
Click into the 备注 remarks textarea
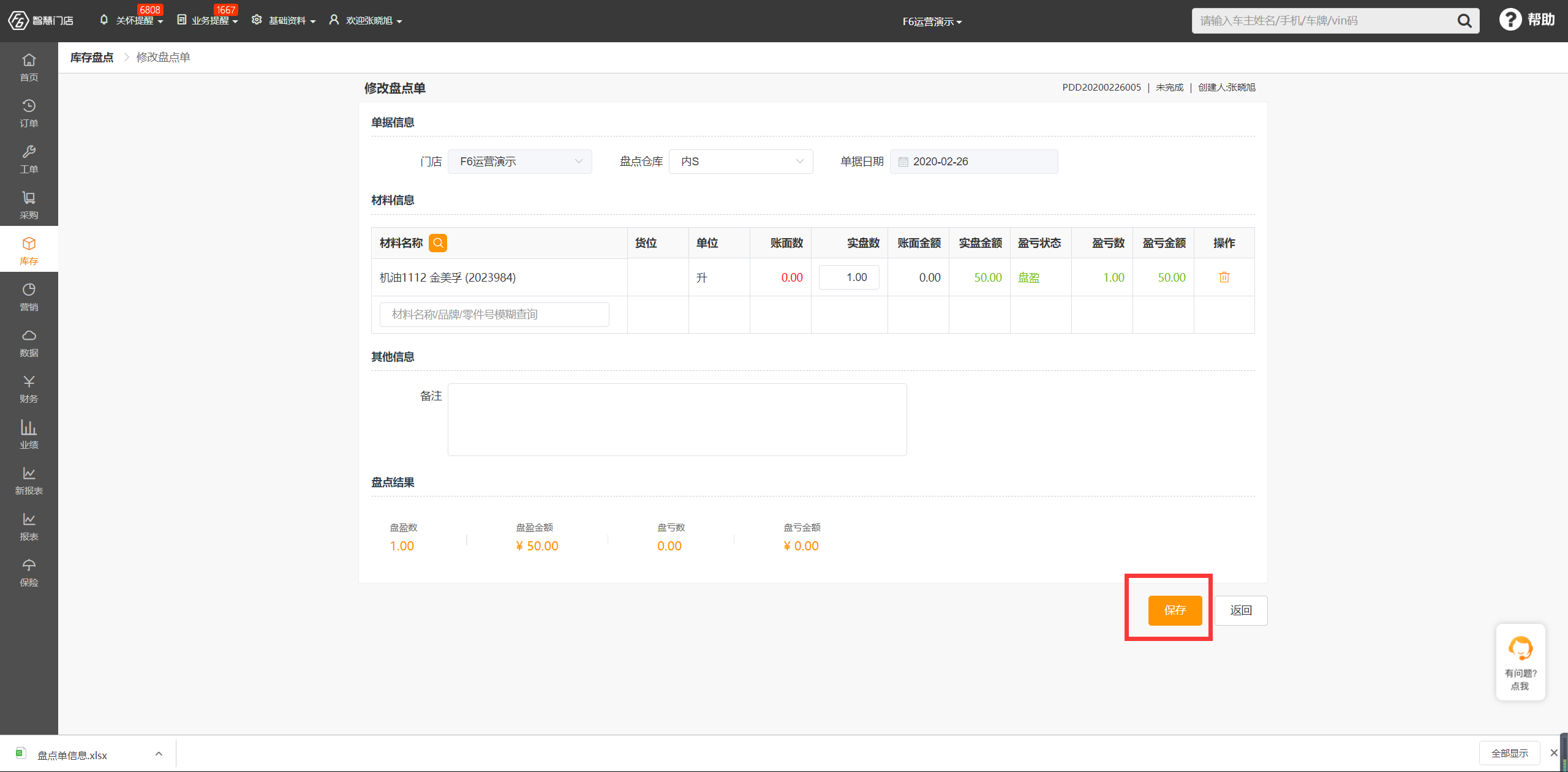point(677,419)
